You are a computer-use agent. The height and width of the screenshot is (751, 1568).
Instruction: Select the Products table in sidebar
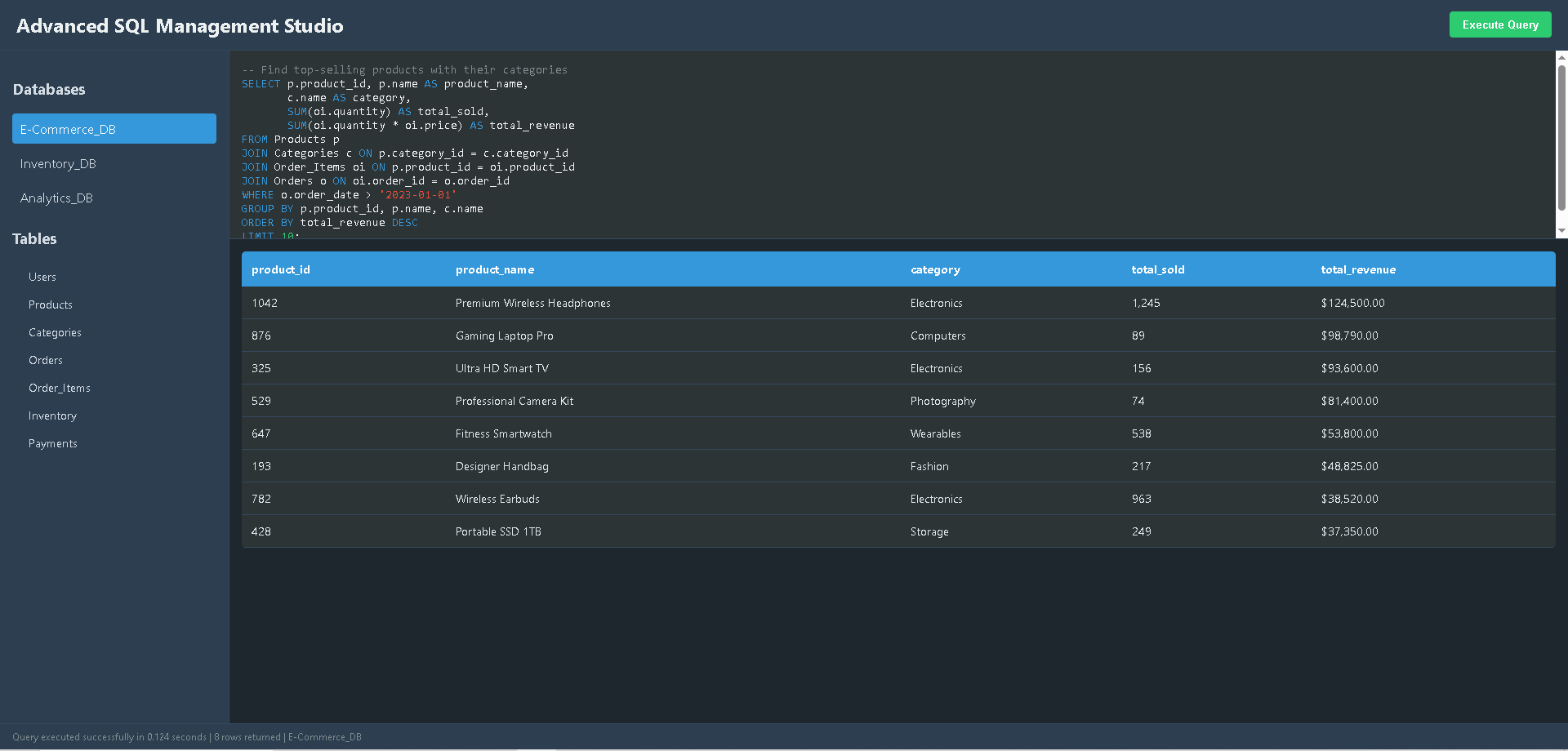tap(51, 305)
